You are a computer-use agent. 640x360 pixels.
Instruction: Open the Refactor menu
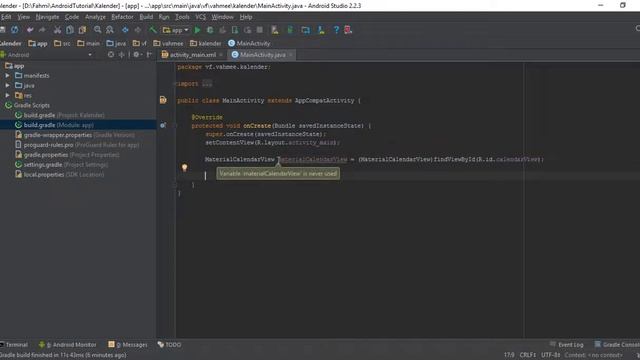pos(122,17)
